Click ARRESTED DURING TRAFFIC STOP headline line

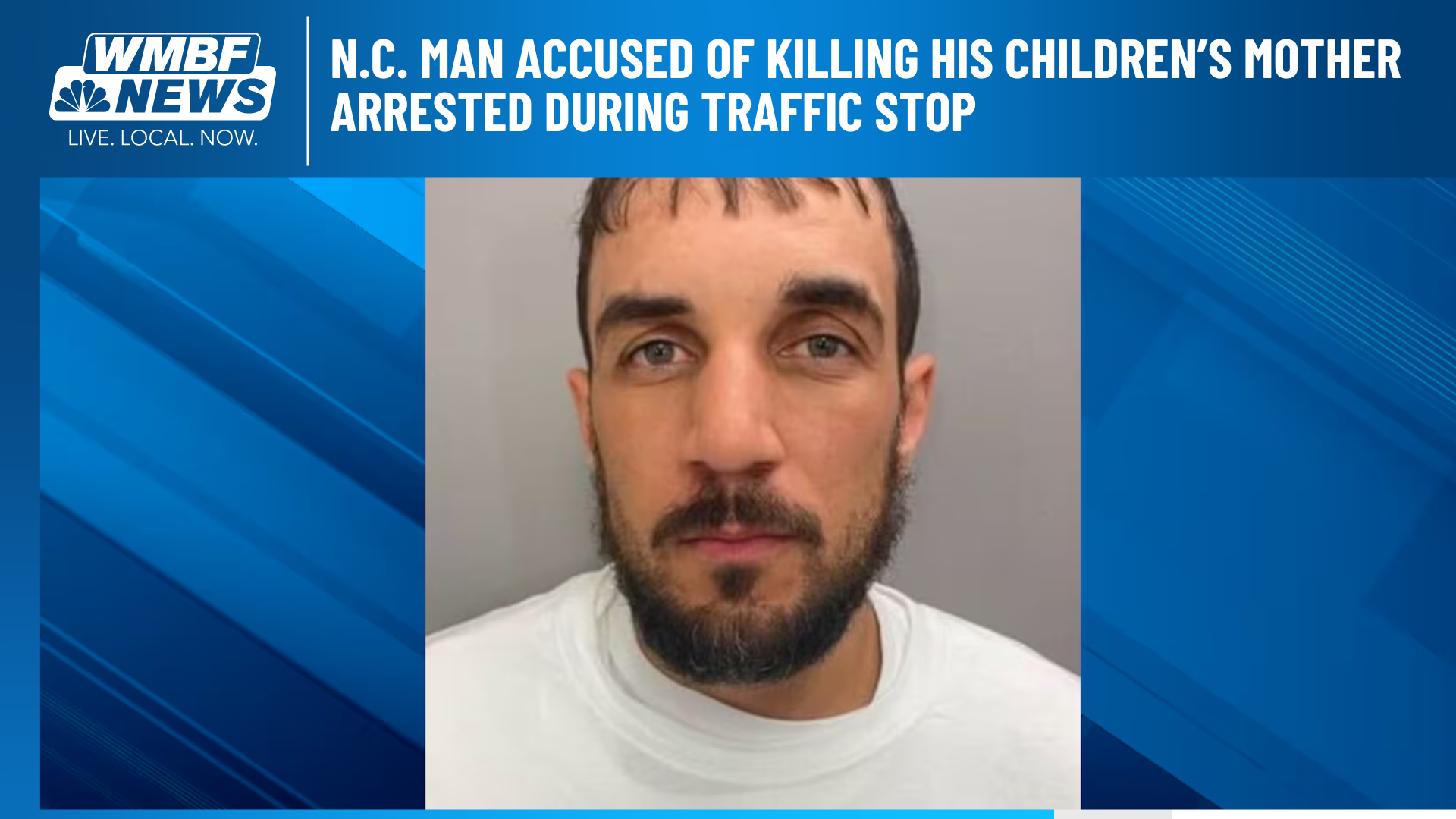[x=653, y=112]
